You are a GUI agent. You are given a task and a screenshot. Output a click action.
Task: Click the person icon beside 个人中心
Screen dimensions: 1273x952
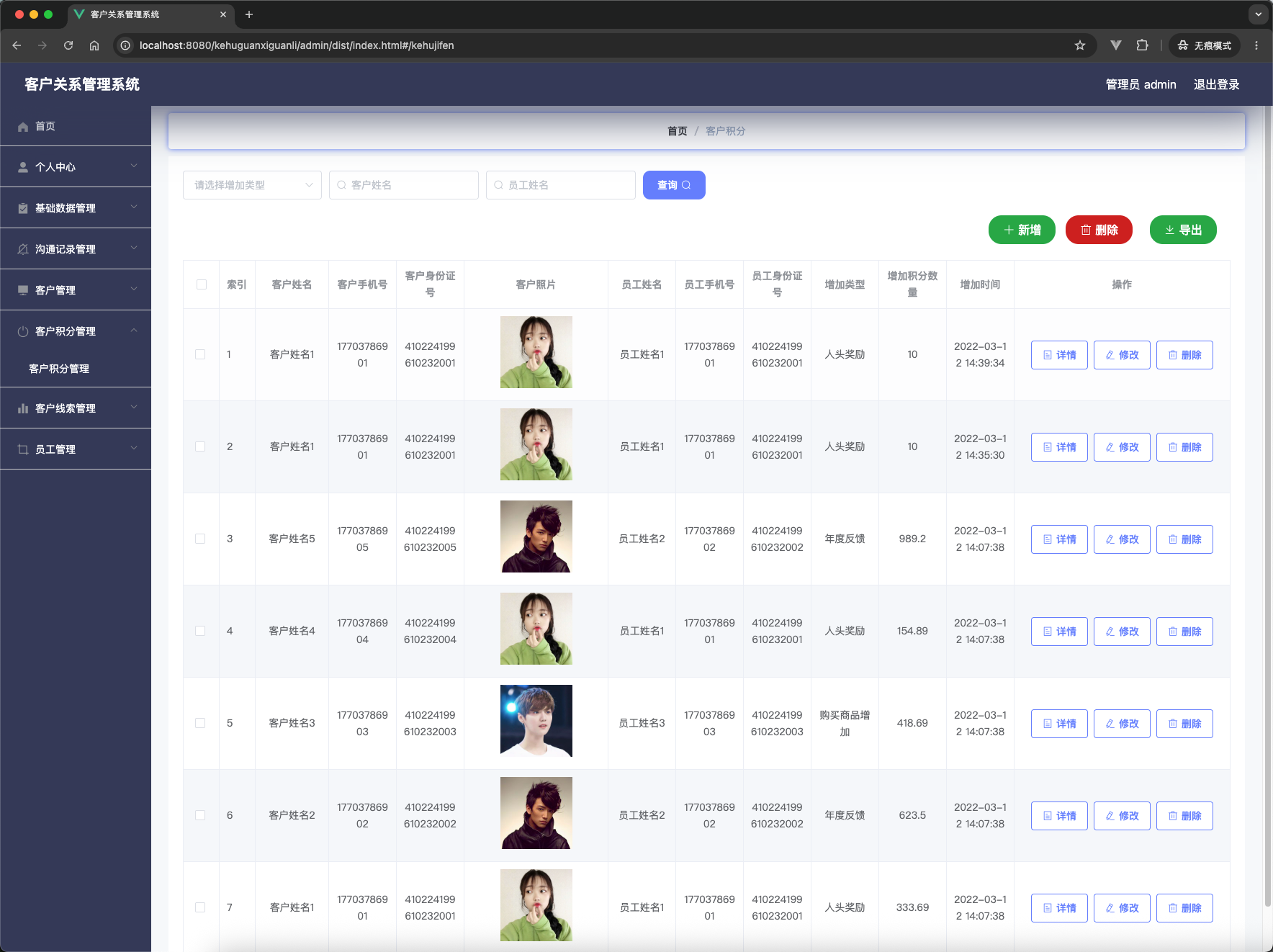(x=23, y=167)
